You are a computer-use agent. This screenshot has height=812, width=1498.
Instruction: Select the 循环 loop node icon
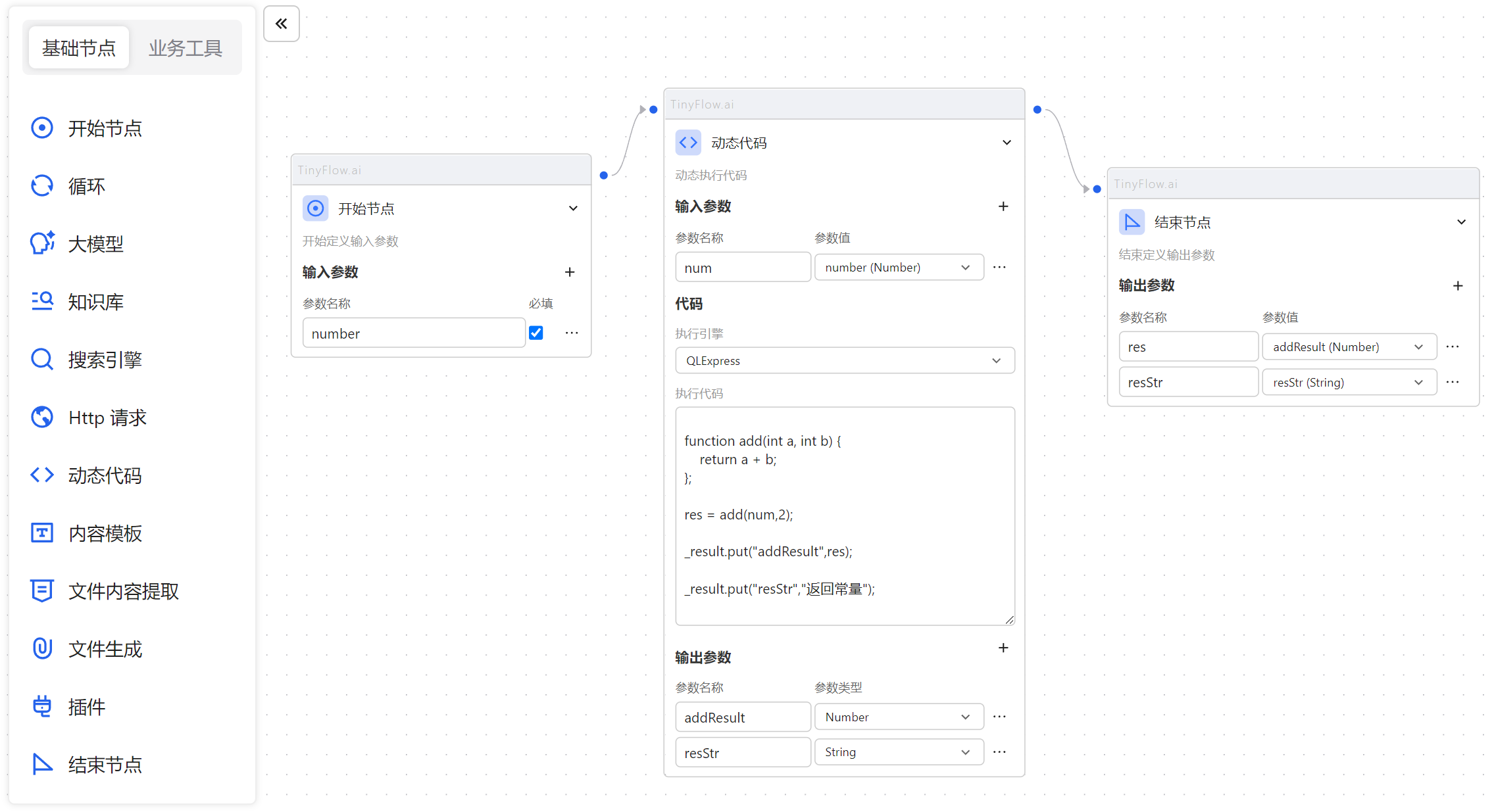[x=42, y=185]
